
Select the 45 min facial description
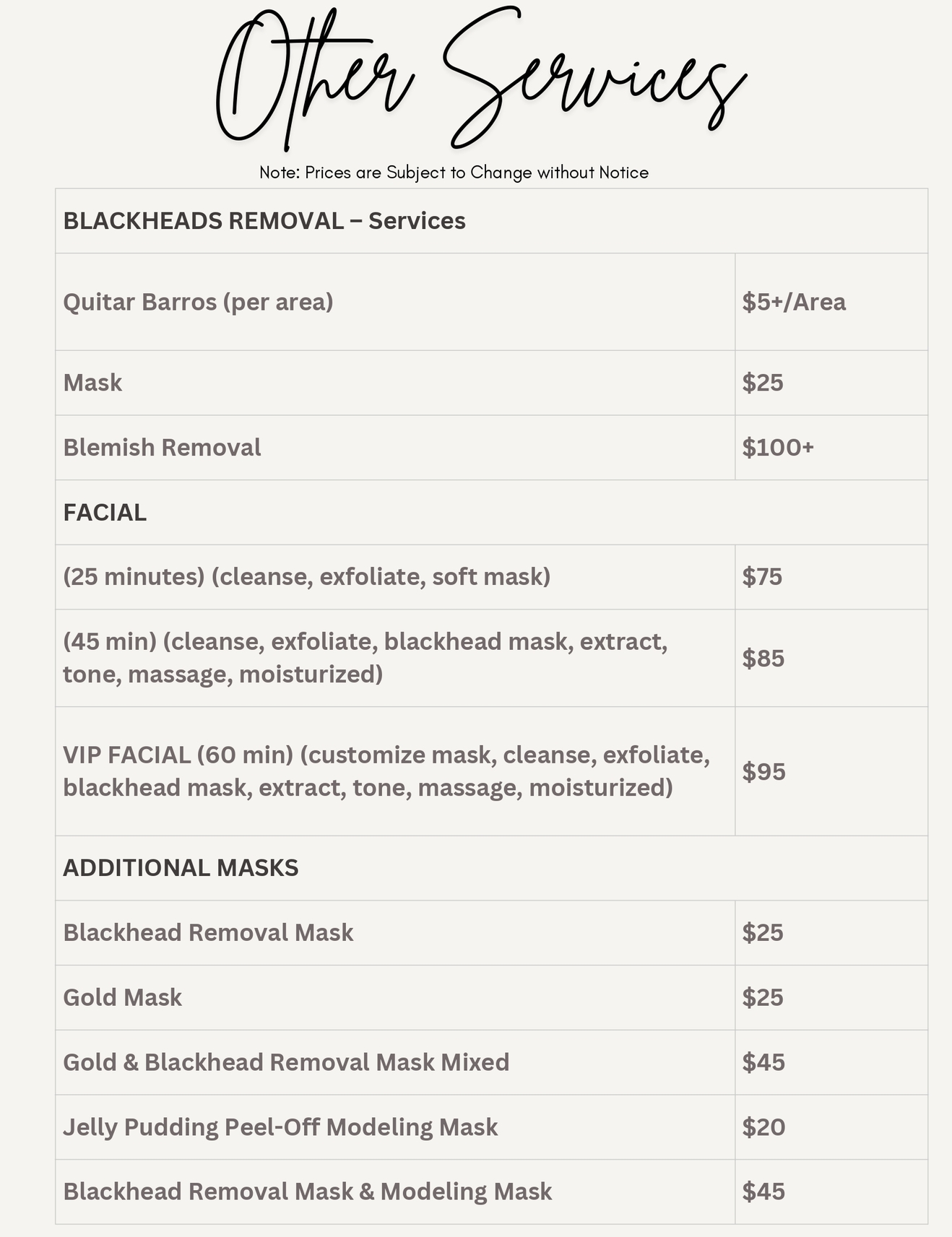tap(365, 658)
